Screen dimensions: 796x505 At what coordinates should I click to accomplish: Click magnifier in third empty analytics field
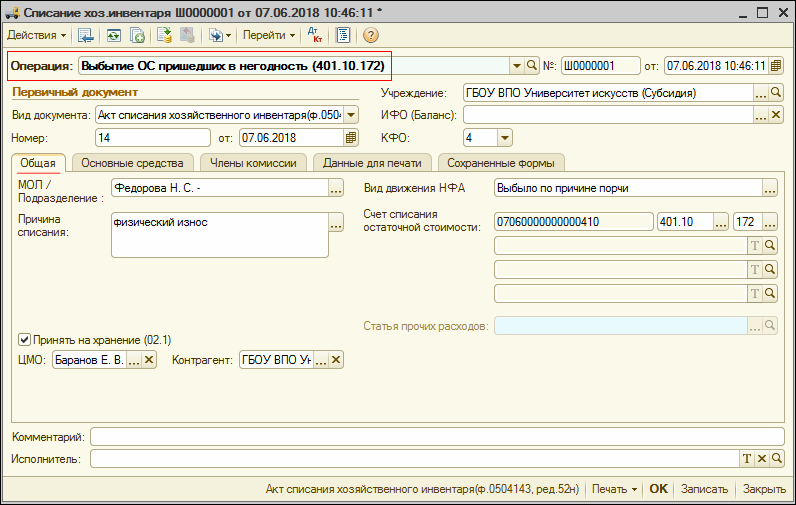click(770, 293)
